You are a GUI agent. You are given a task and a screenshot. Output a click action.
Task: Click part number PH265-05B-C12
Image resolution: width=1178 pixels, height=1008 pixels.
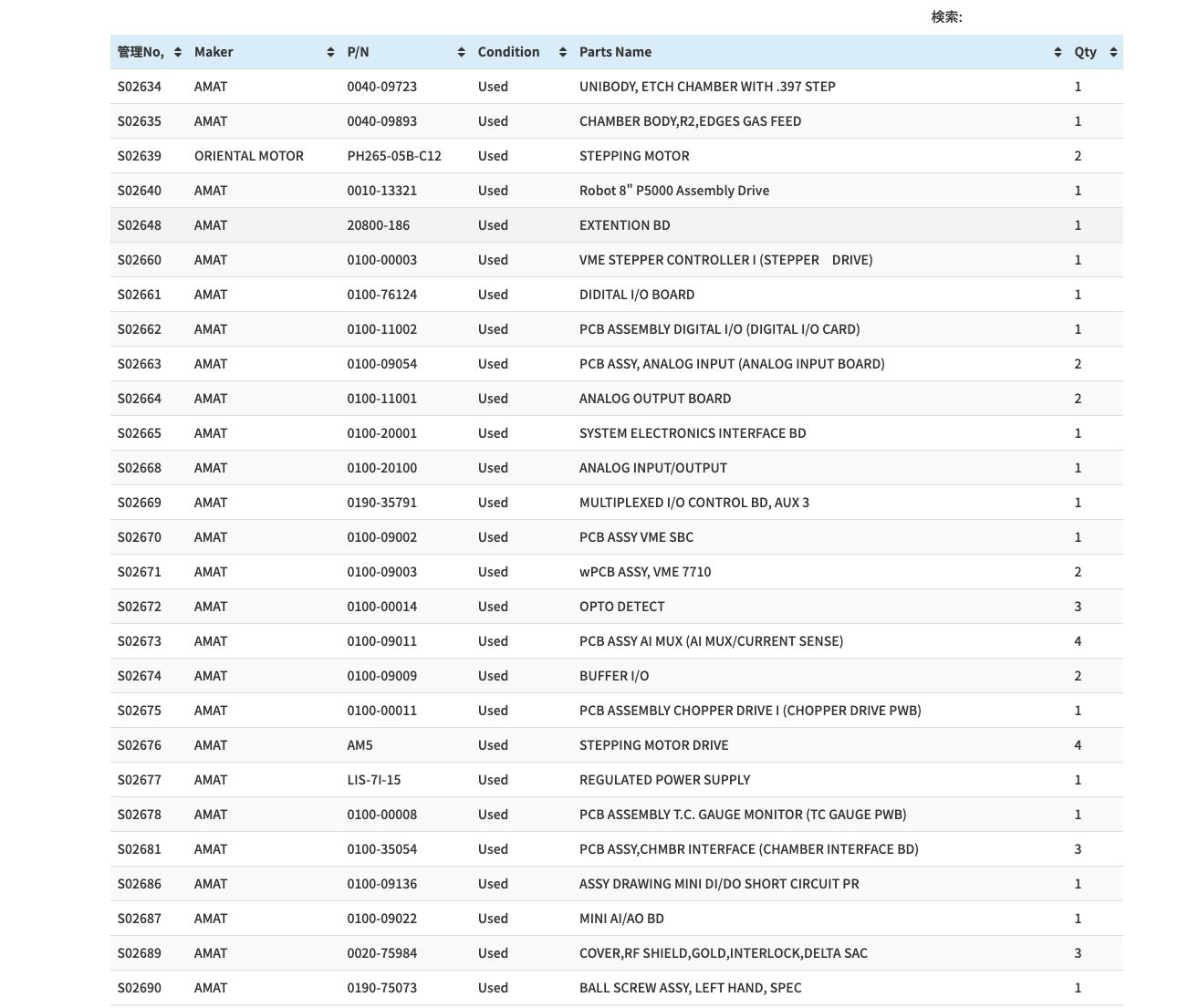(x=394, y=156)
